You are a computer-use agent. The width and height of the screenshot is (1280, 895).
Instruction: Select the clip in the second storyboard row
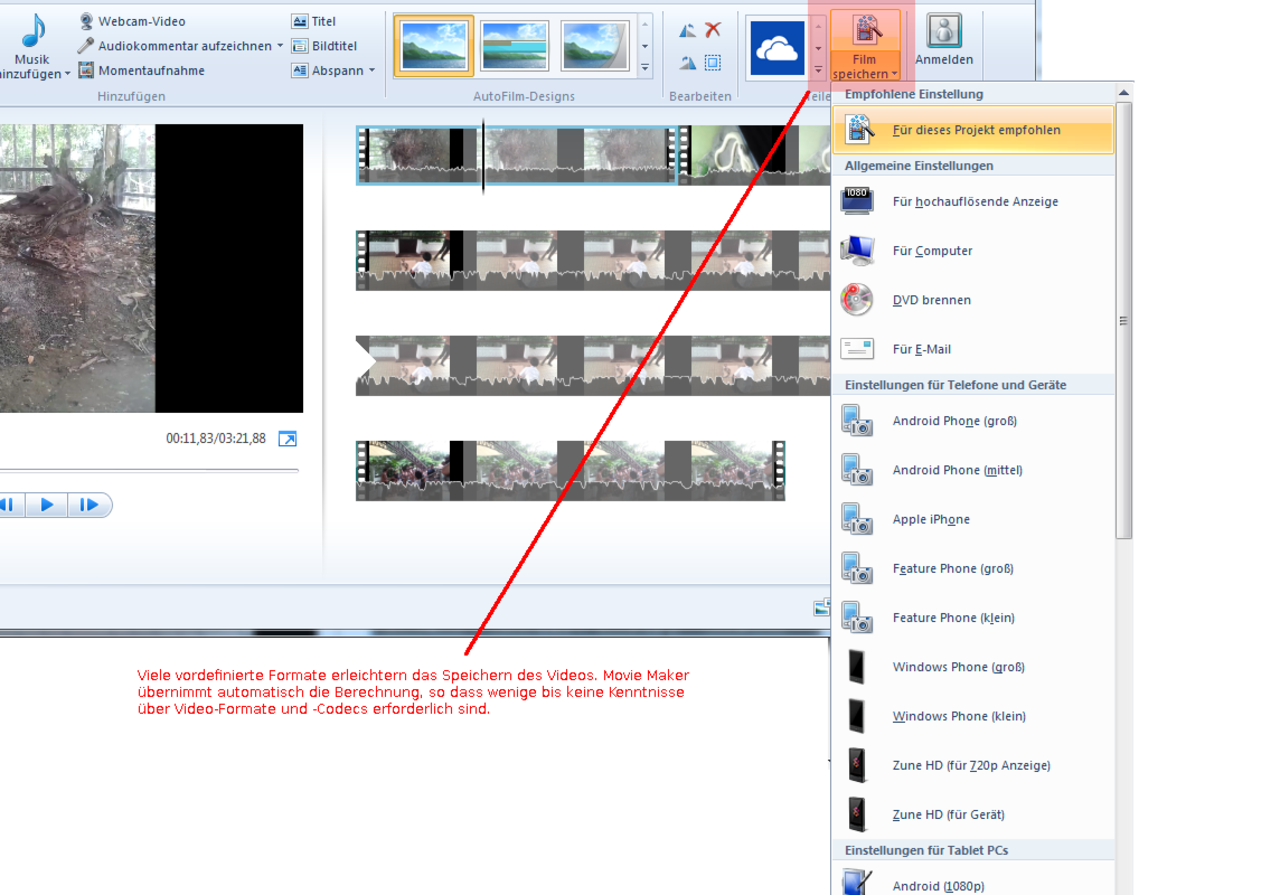(x=593, y=260)
